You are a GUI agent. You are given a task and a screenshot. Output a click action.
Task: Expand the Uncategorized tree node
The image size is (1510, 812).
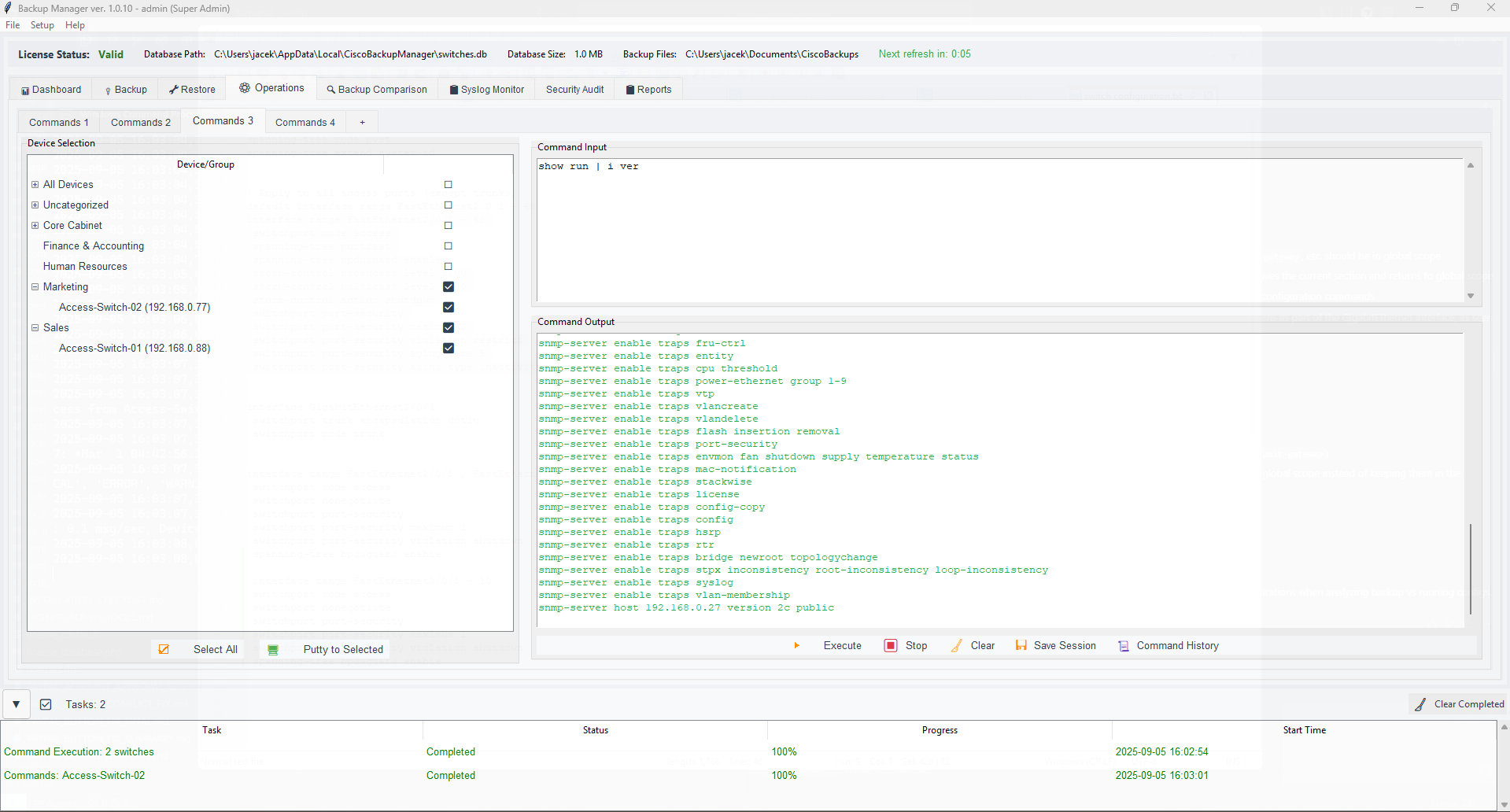[x=35, y=205]
